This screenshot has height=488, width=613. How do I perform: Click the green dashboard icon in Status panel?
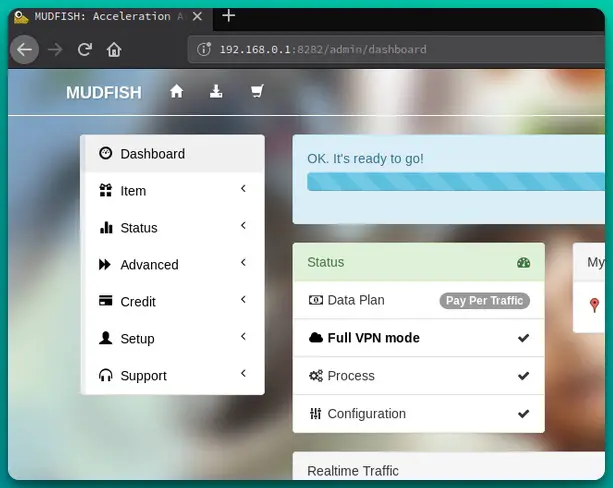tap(523, 262)
